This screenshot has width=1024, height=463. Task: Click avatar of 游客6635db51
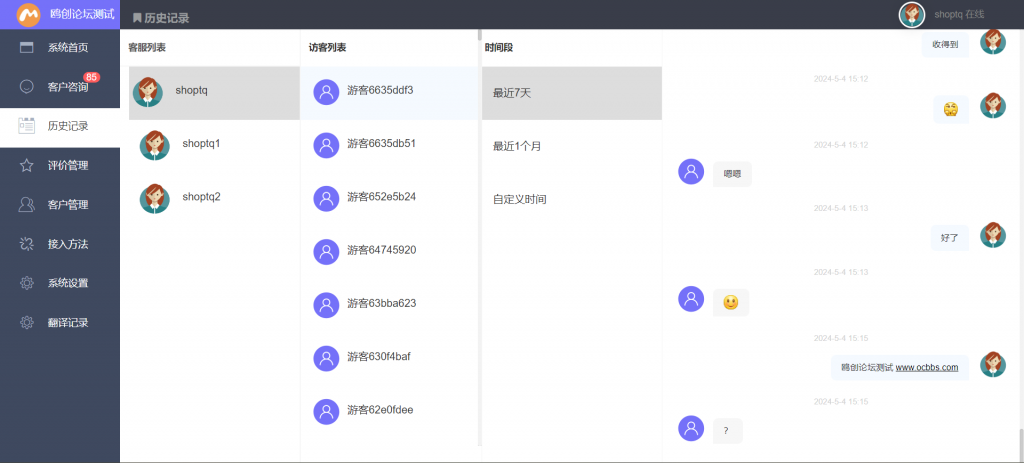(x=327, y=146)
